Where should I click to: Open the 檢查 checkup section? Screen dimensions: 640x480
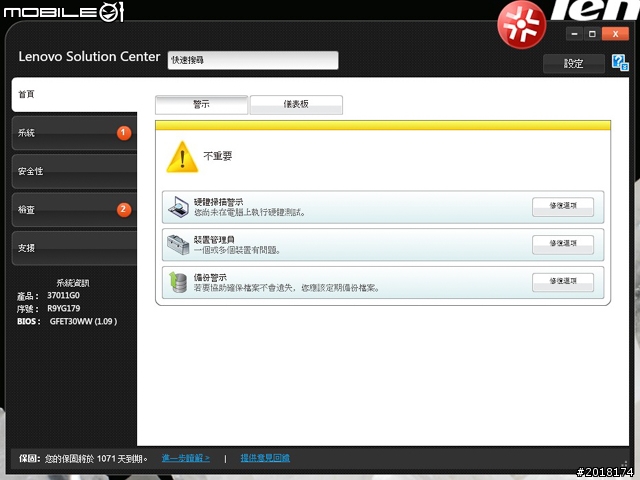74,210
